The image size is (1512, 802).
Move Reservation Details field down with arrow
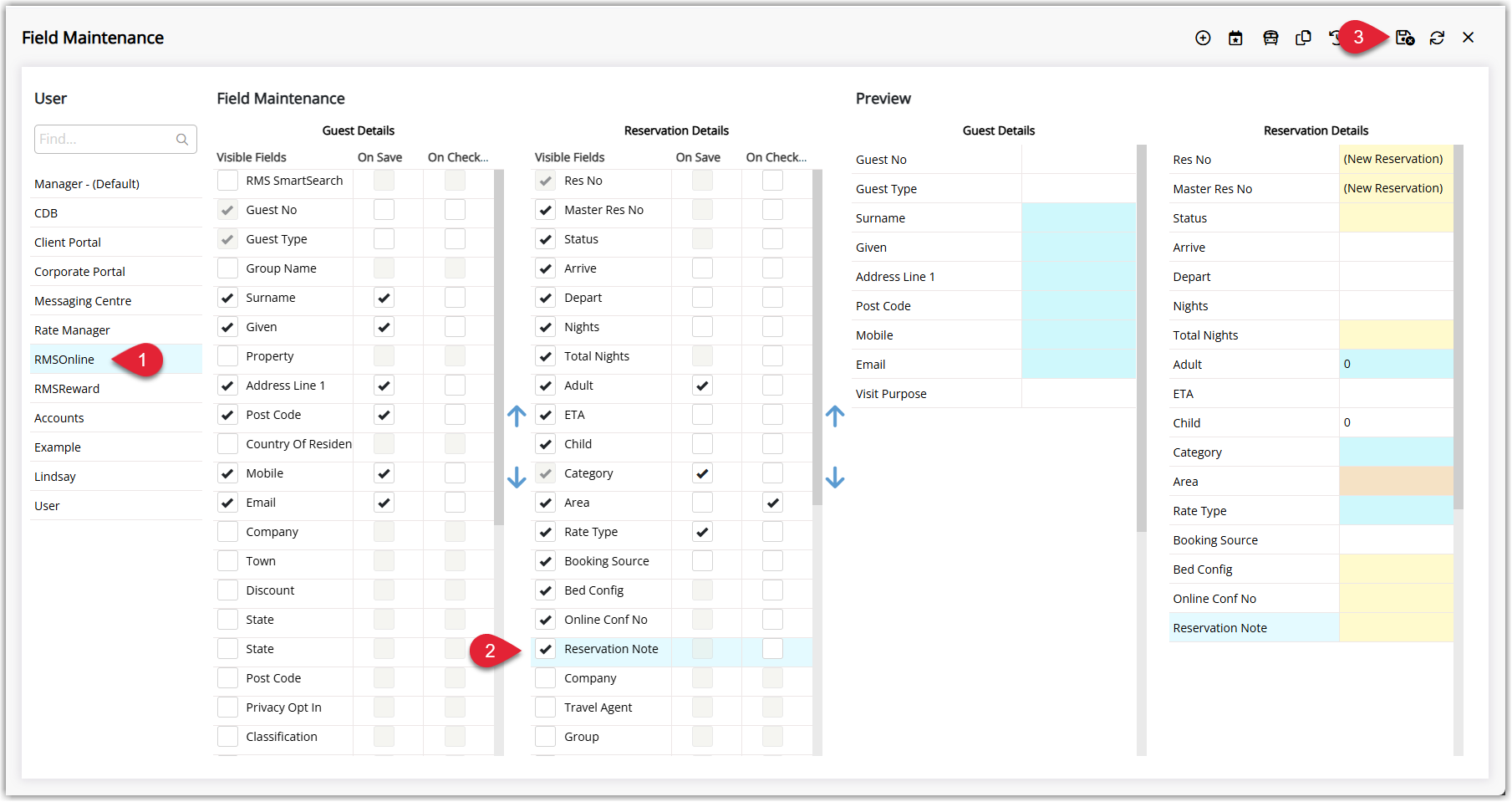click(835, 478)
